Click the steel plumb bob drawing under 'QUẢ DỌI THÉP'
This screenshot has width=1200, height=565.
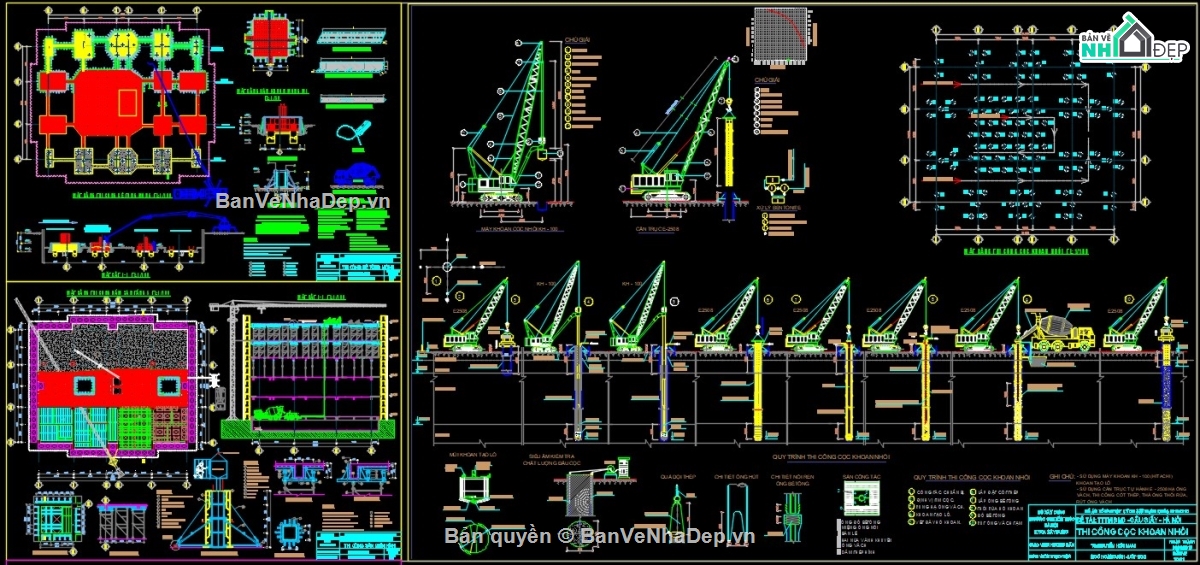click(679, 512)
